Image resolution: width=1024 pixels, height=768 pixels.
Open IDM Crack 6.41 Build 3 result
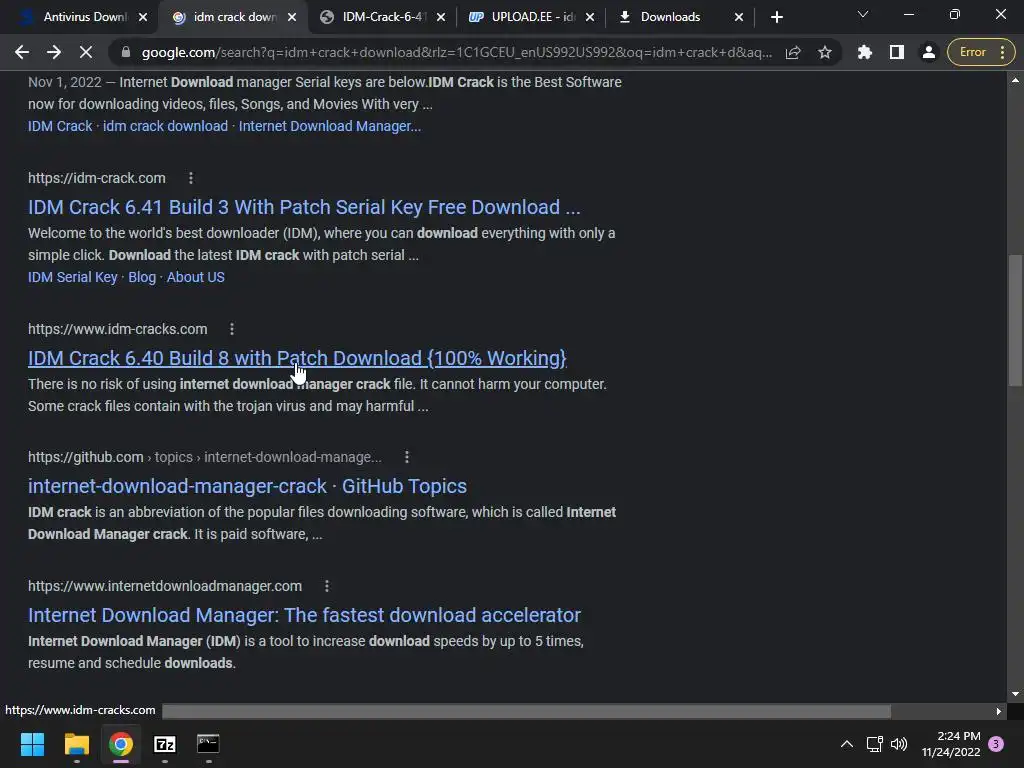[x=304, y=207]
